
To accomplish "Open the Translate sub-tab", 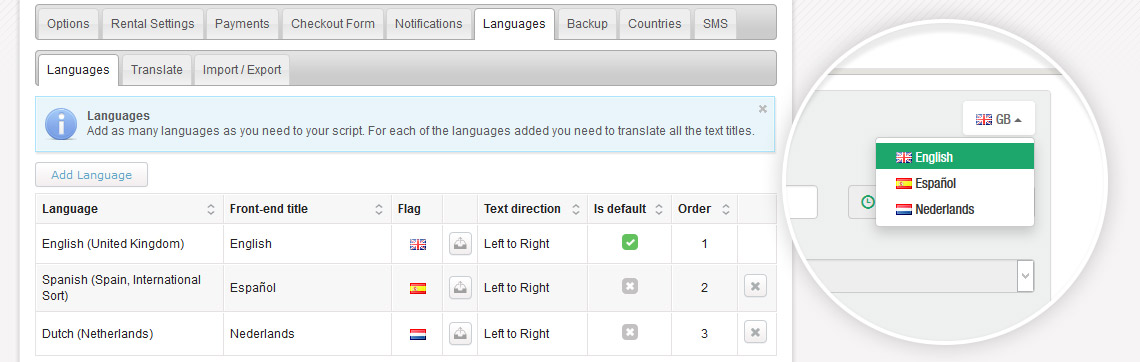I will pyautogui.click(x=156, y=70).
